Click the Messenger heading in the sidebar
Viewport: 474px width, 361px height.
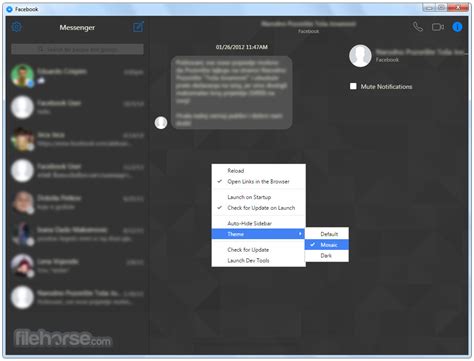point(77,27)
